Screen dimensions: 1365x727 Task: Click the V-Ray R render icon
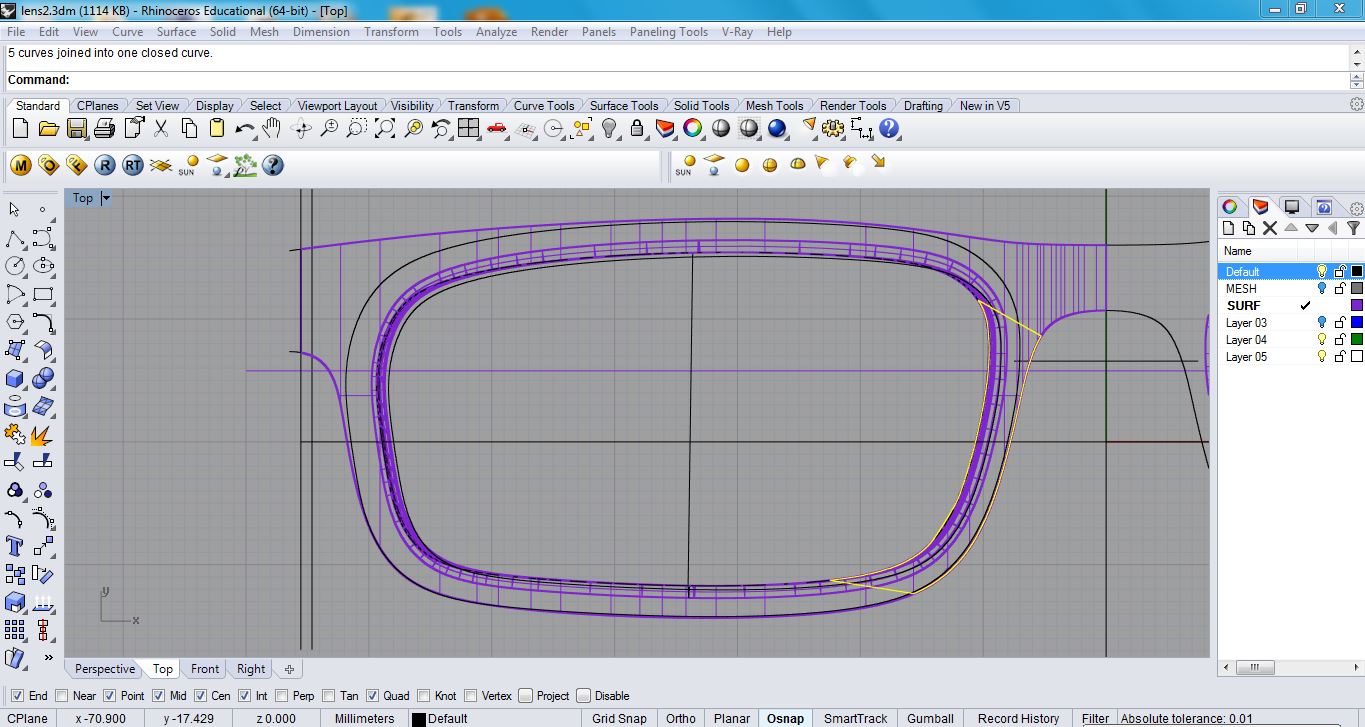point(105,165)
